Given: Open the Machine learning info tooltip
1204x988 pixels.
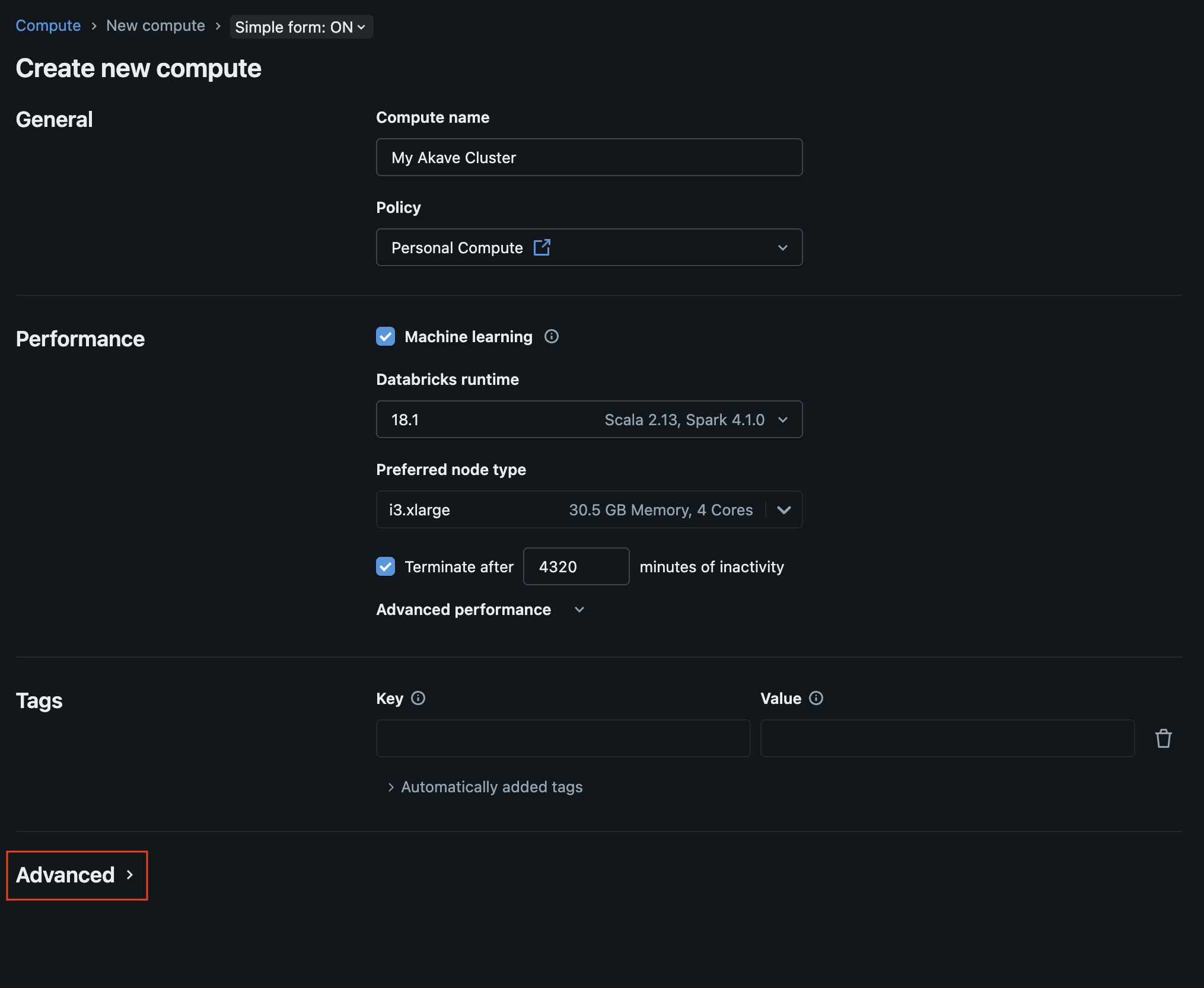Looking at the screenshot, I should (x=551, y=336).
